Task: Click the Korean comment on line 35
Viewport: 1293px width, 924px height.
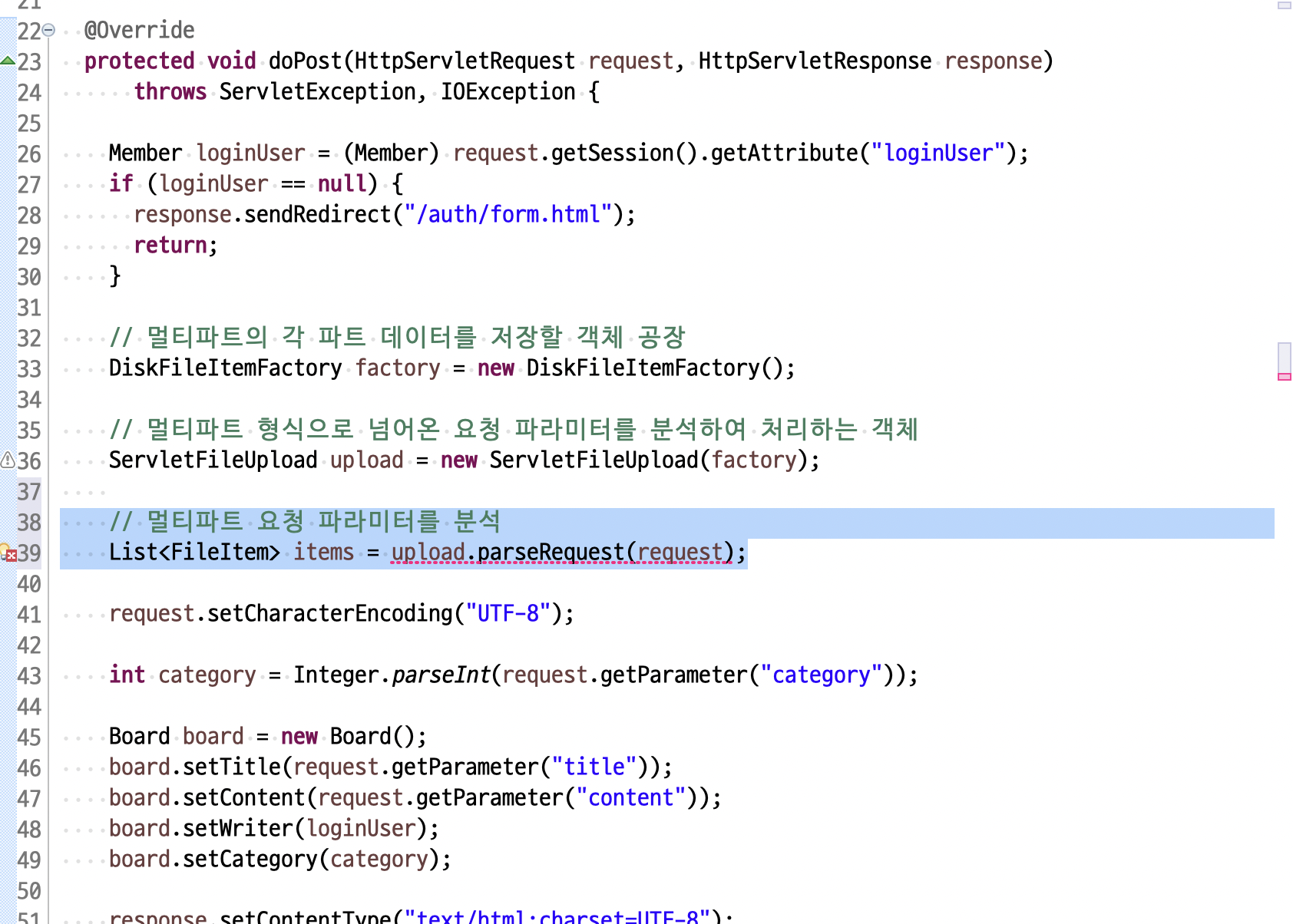Action: [514, 429]
